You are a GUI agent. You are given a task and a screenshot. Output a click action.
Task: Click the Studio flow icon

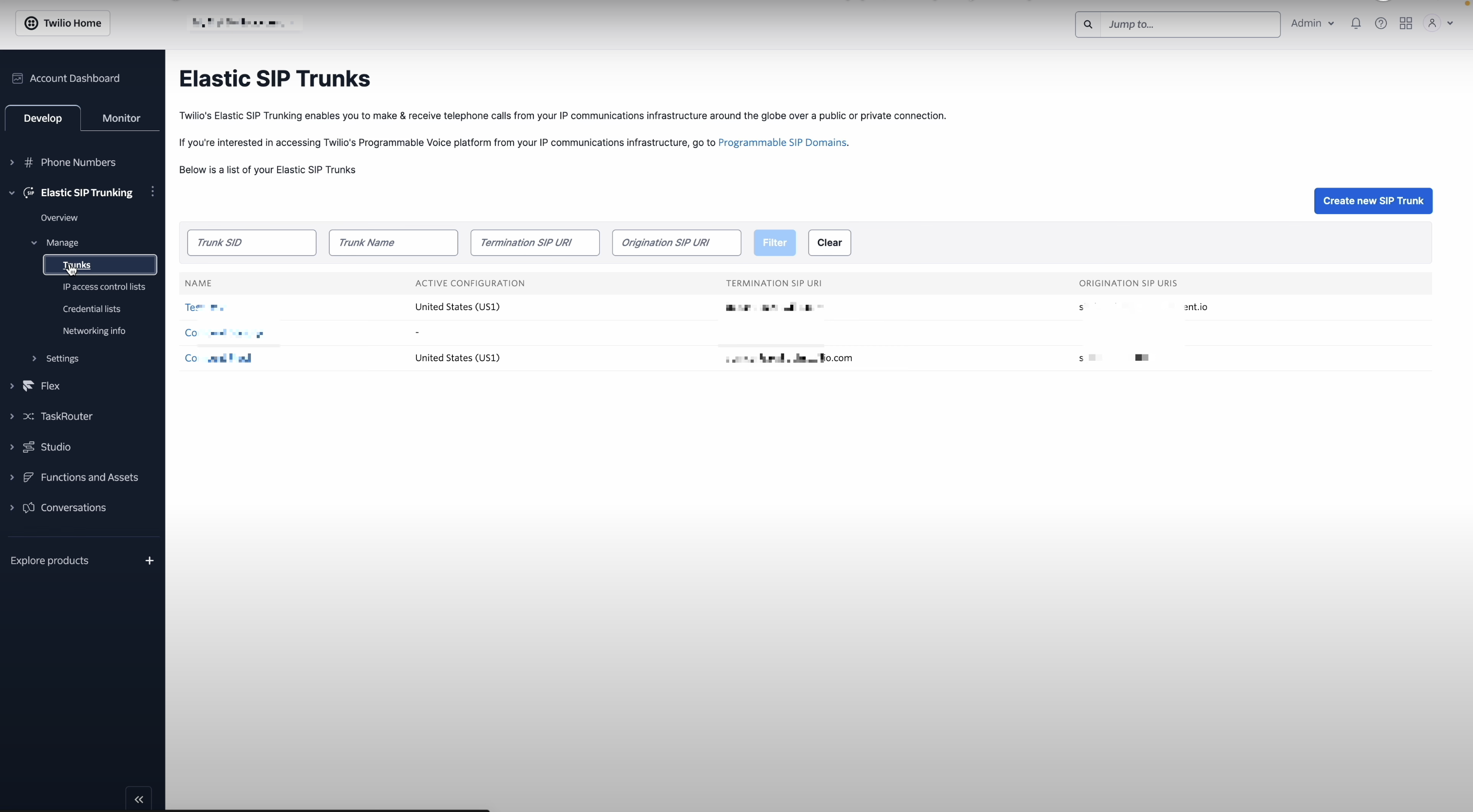28,447
